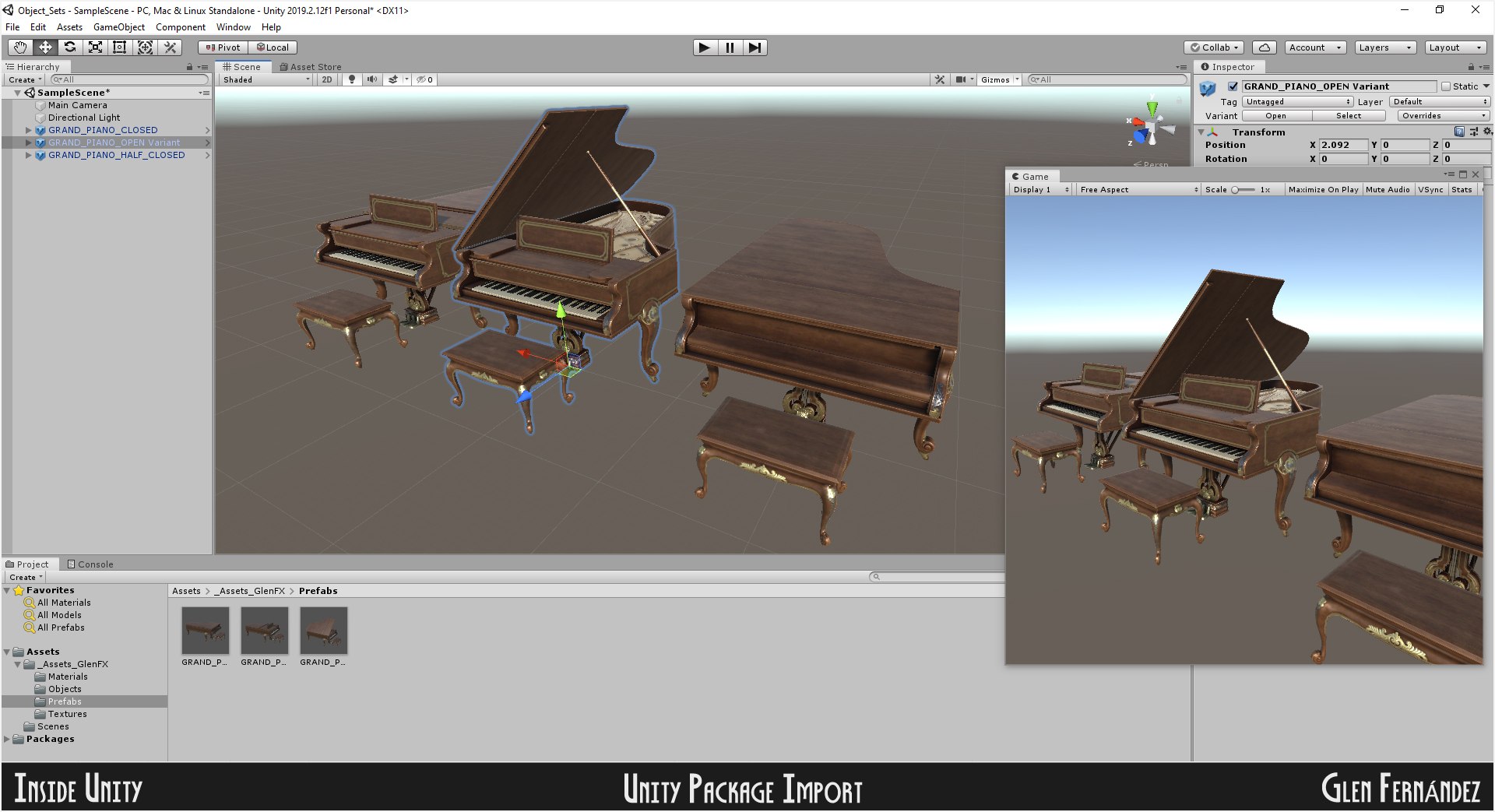Open the Window menu
This screenshot has height=812, width=1495.
click(233, 27)
